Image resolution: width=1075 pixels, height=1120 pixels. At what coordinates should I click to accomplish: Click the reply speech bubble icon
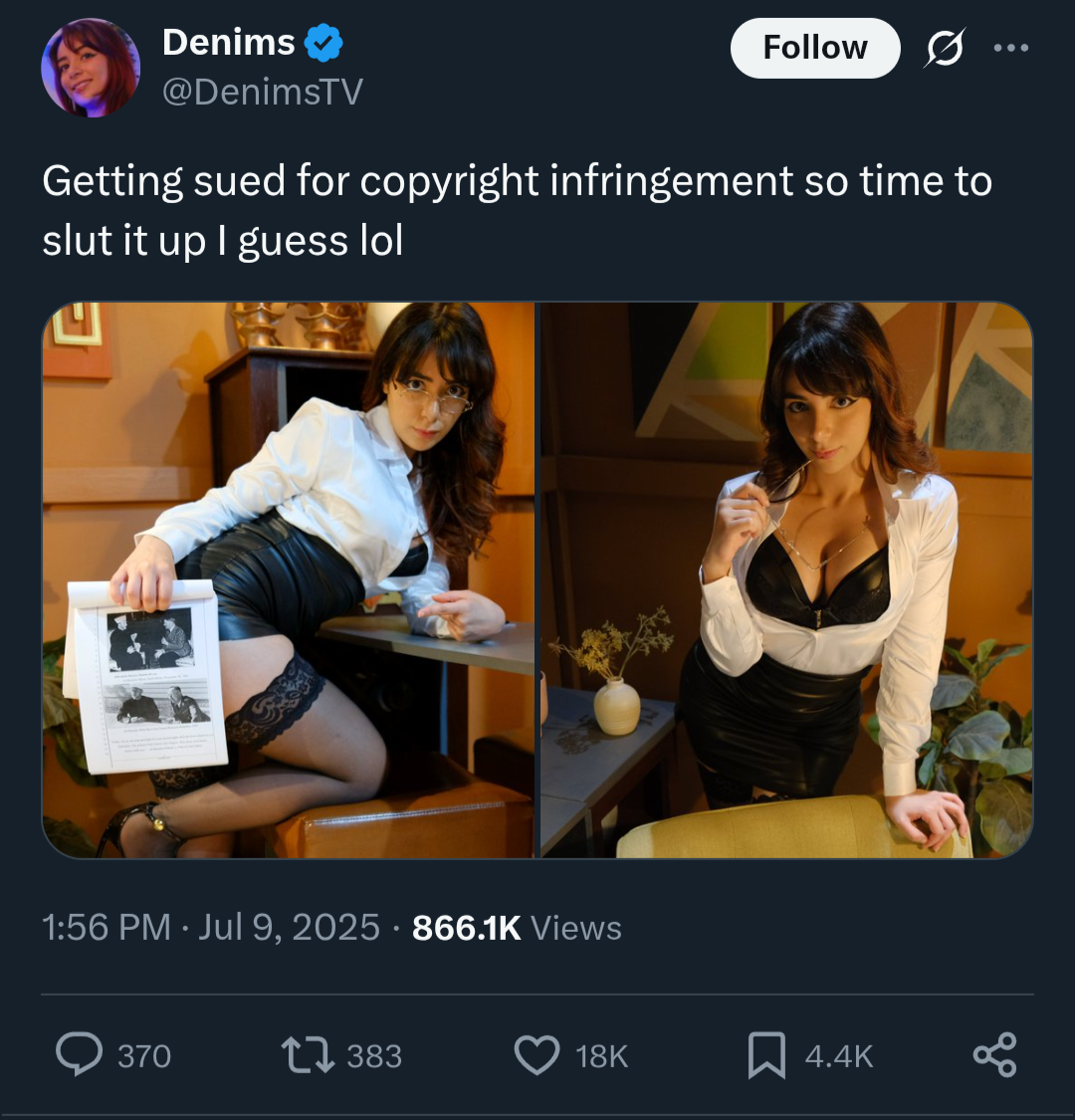(x=80, y=1054)
